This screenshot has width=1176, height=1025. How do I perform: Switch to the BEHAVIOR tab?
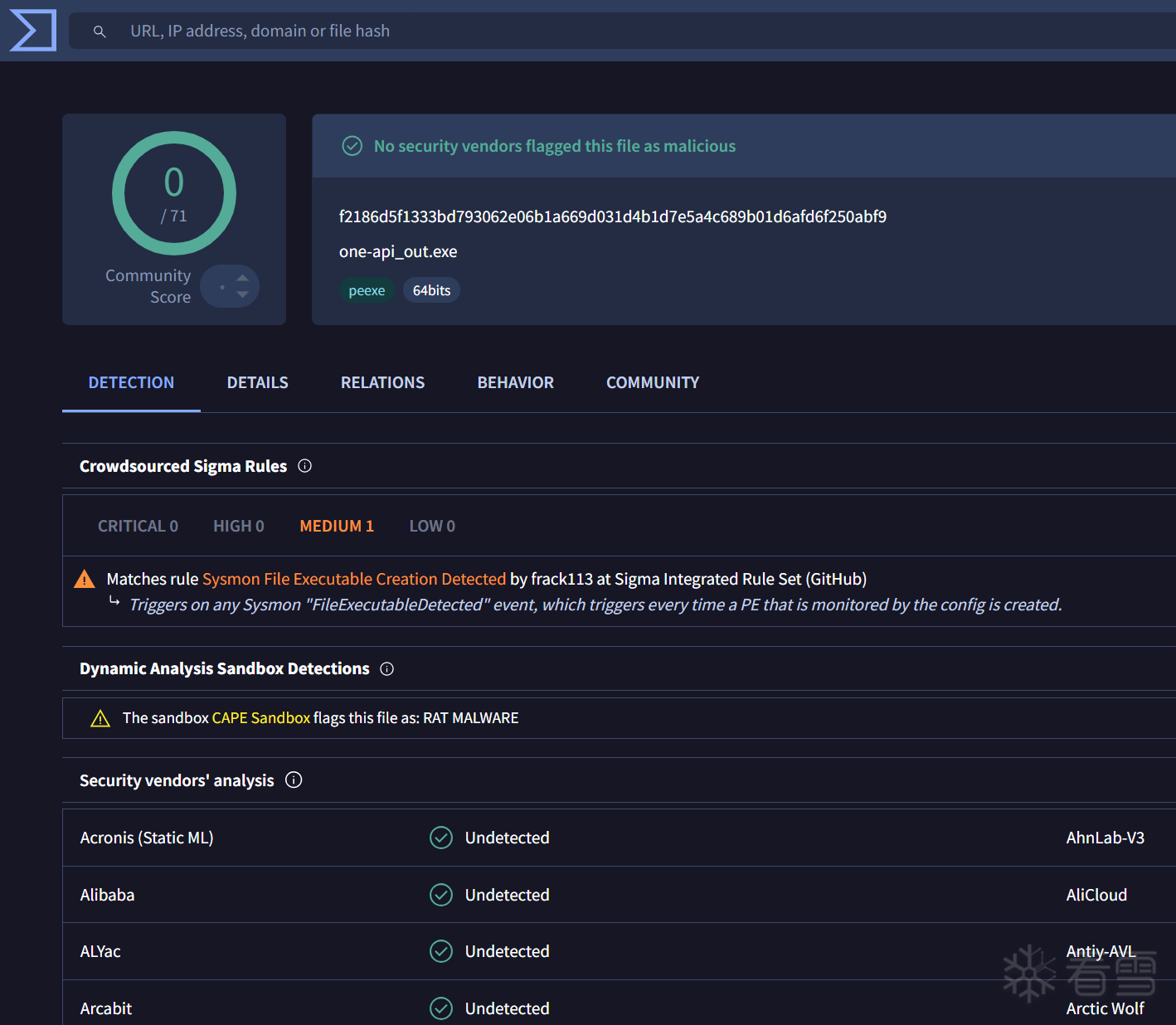pos(516,382)
